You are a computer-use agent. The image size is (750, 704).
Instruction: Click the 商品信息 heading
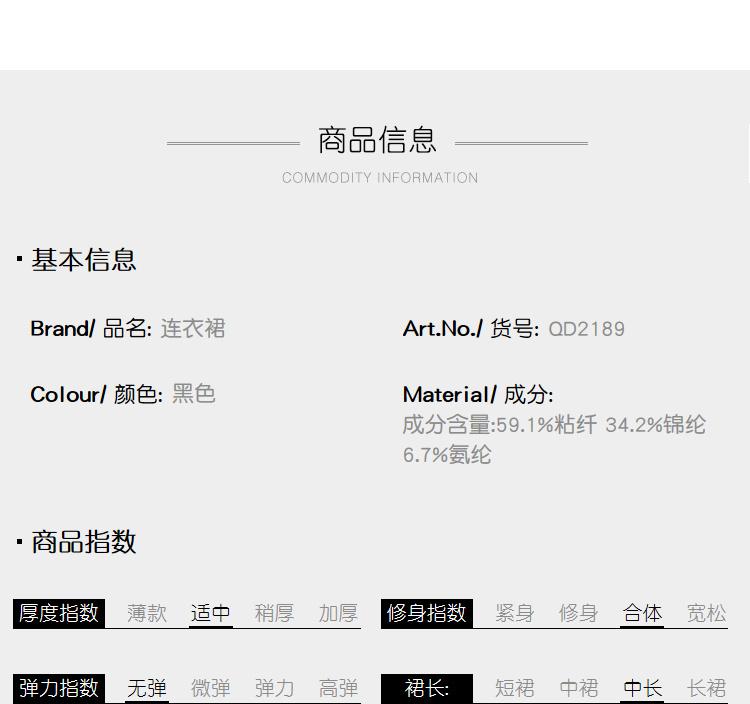click(x=377, y=141)
